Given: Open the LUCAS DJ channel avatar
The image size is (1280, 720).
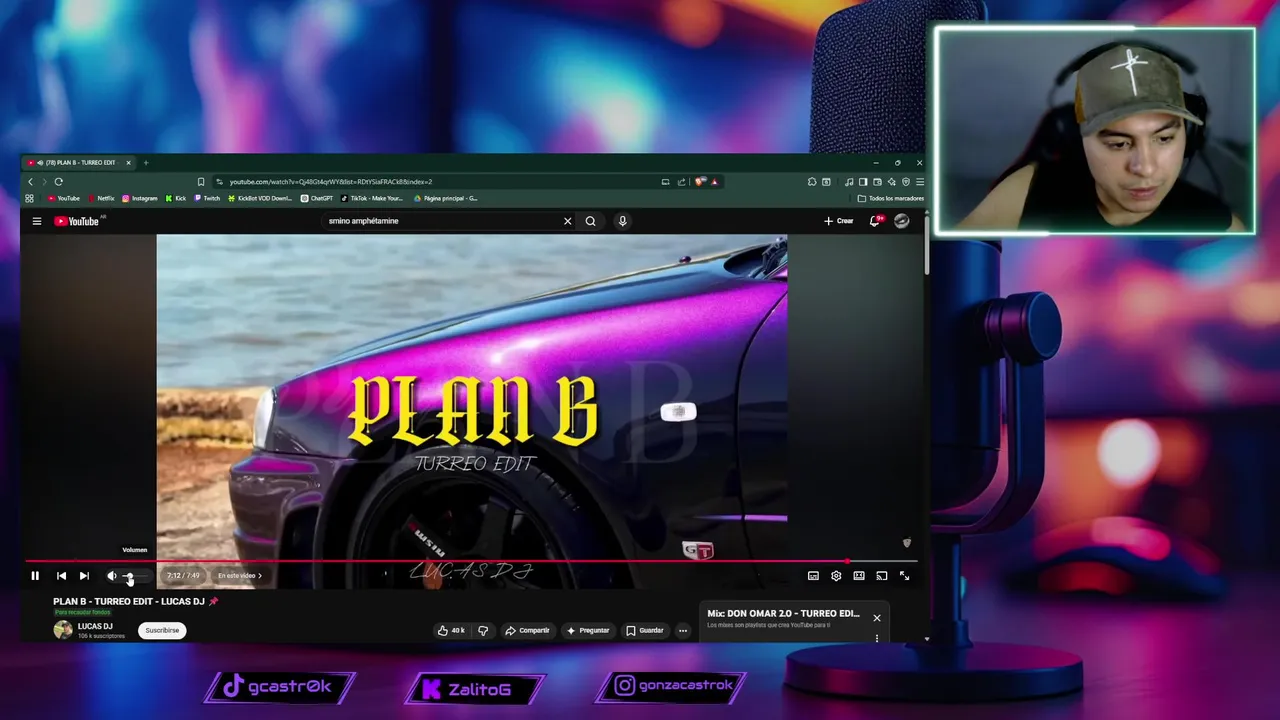Looking at the screenshot, I should click(x=63, y=630).
